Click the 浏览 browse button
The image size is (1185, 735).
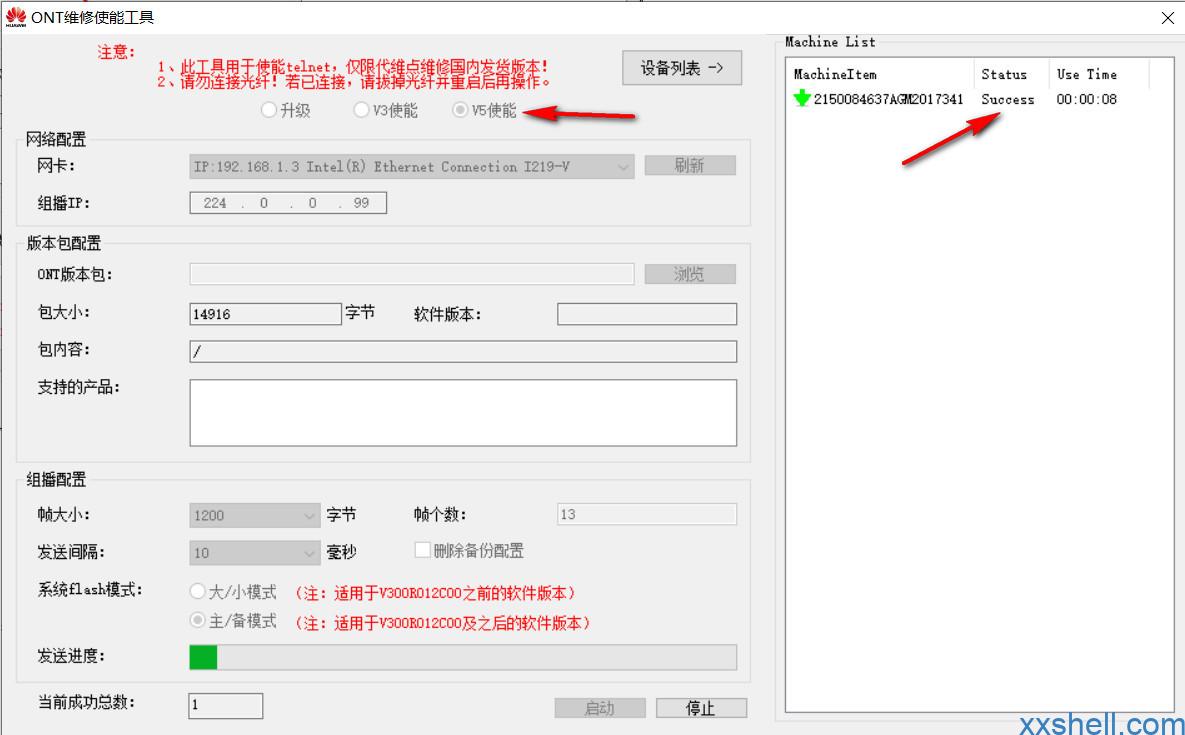click(689, 274)
